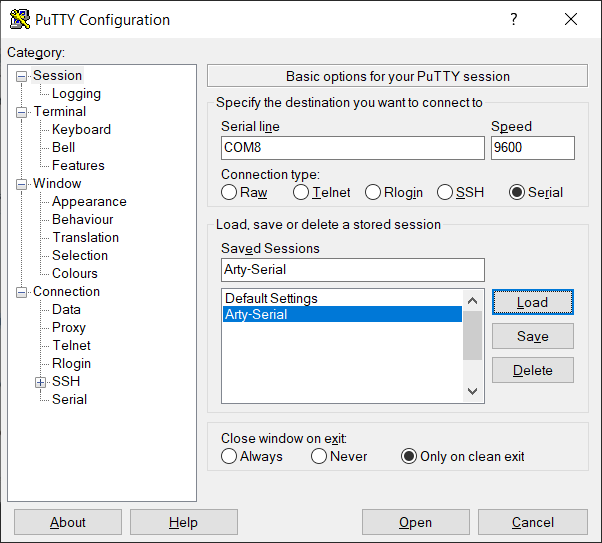The width and height of the screenshot is (602, 543).
Task: Open the Colours settings category
Action: click(75, 274)
